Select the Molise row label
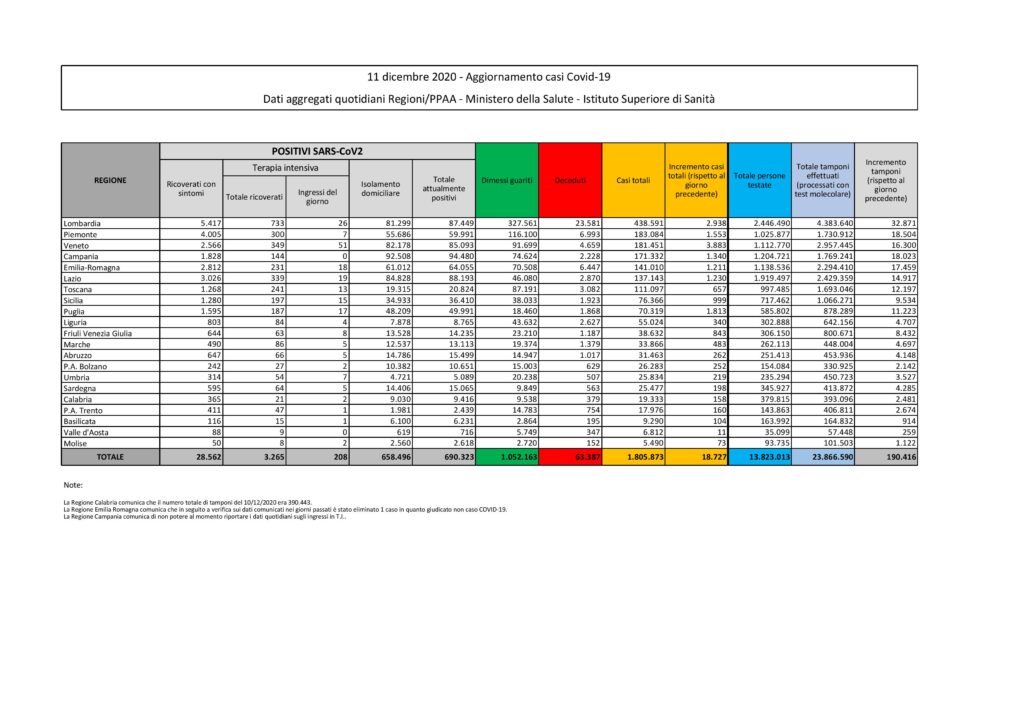The width and height of the screenshot is (1024, 724). click(x=77, y=442)
